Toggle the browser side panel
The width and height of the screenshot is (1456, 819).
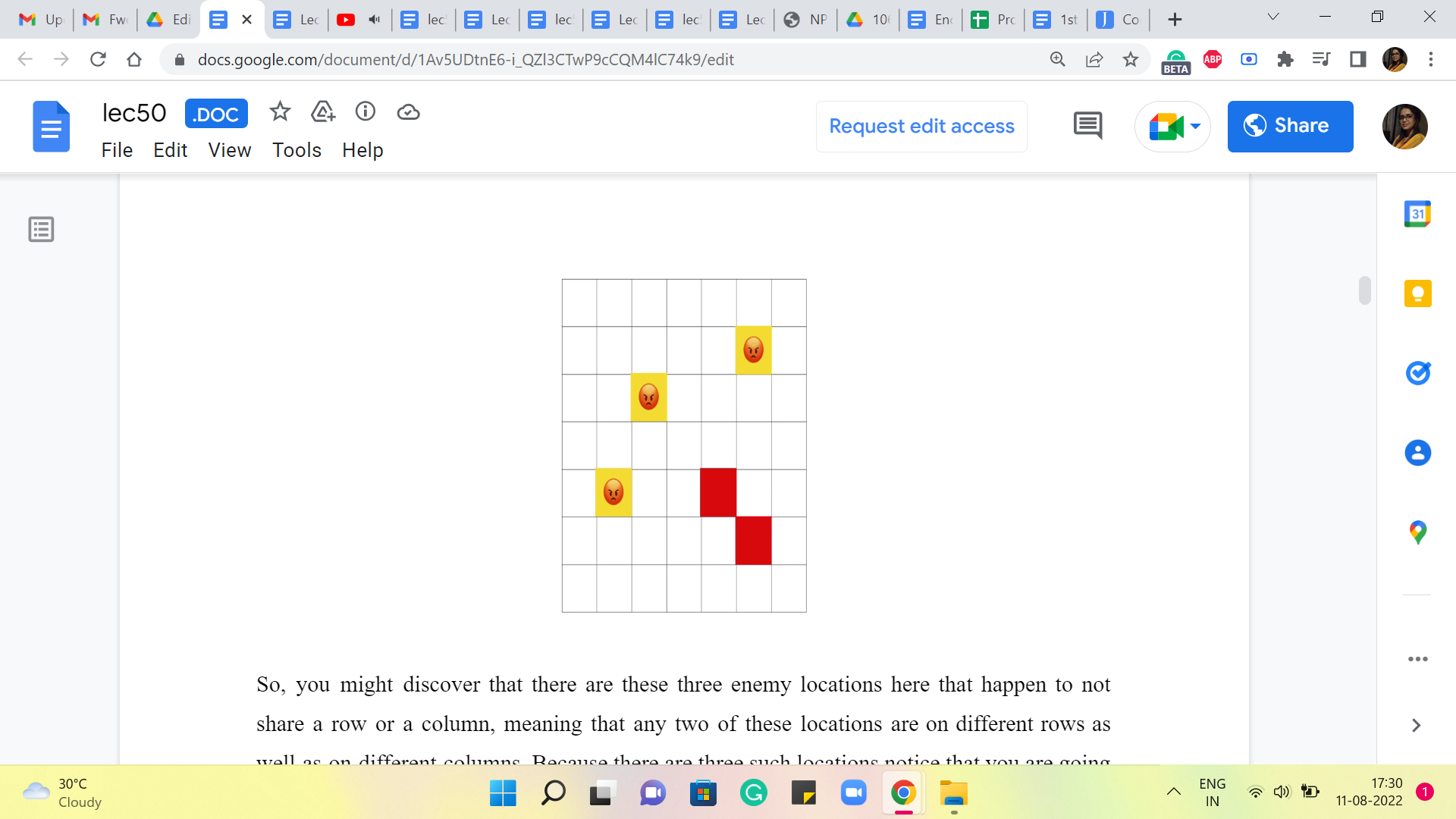(x=1357, y=59)
